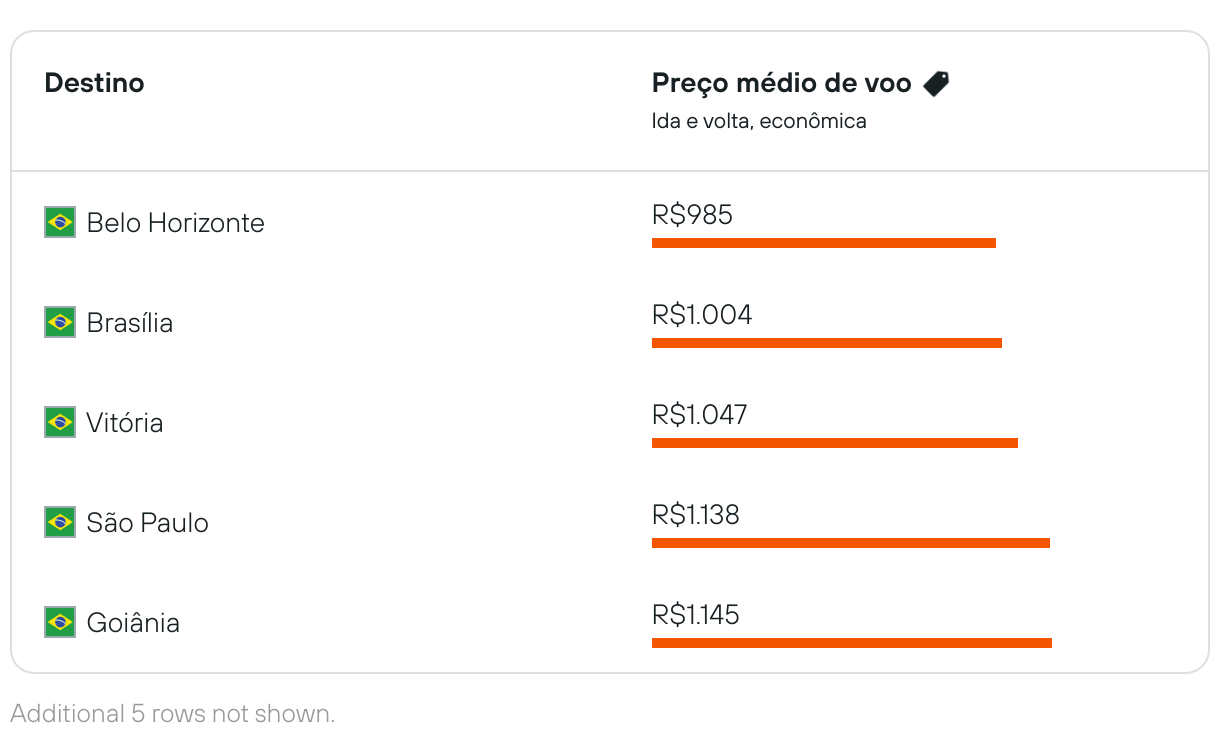
Task: Click the Destino column header
Action: 94,83
